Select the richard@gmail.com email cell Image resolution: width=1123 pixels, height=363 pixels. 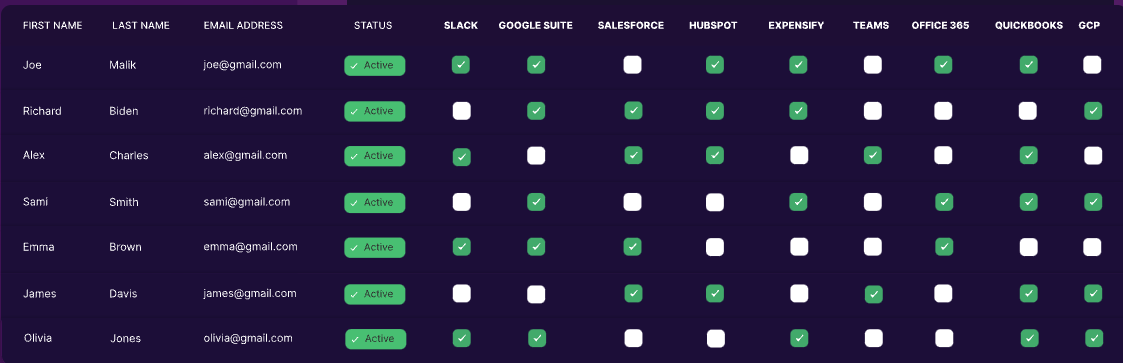click(253, 111)
